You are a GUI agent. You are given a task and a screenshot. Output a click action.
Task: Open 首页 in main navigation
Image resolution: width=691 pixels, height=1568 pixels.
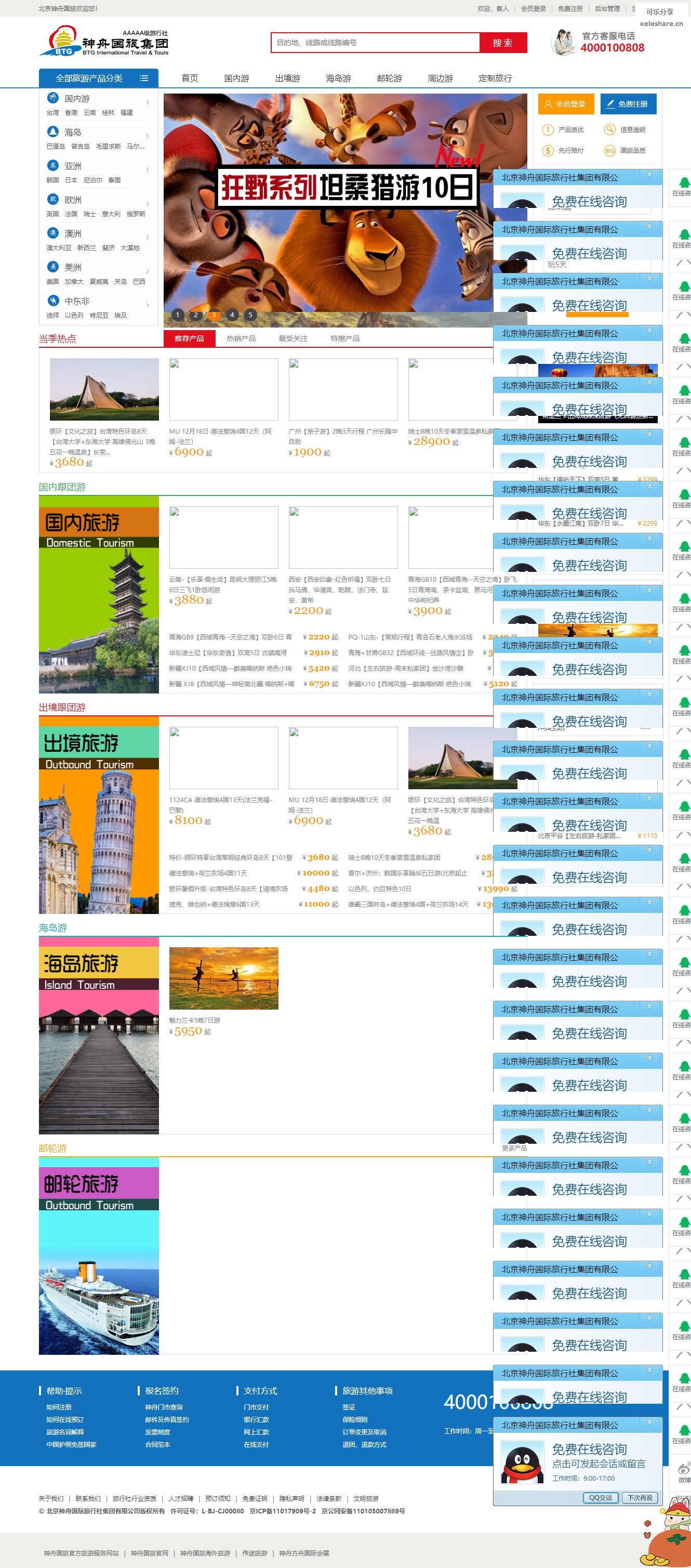pos(190,78)
